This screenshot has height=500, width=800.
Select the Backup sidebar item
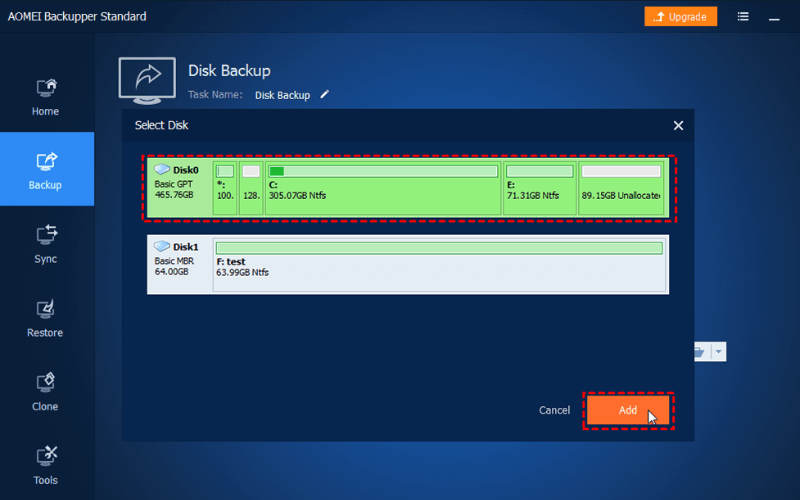pyautogui.click(x=45, y=169)
